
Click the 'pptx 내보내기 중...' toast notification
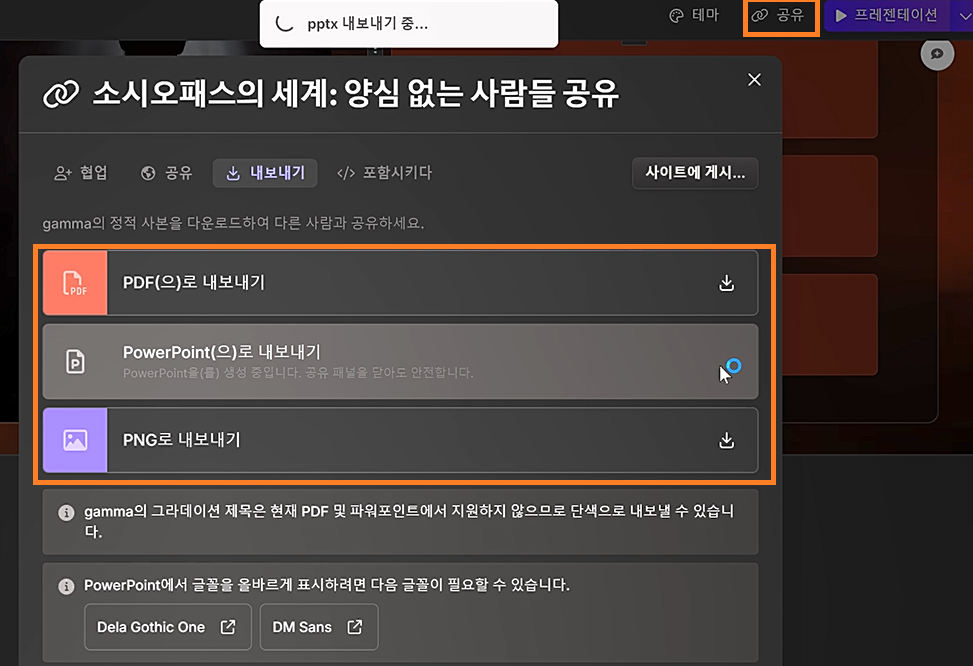(x=408, y=24)
